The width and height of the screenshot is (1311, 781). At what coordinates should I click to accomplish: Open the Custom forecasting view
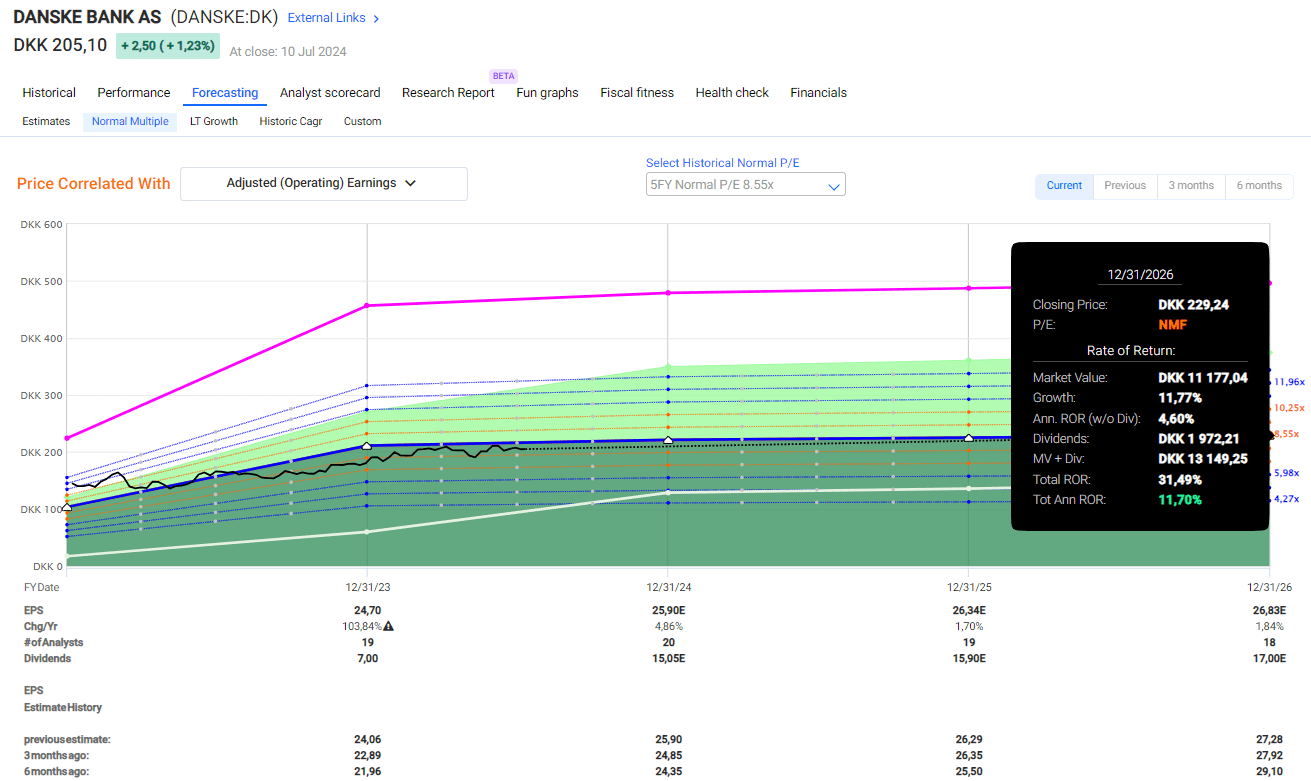pos(362,121)
